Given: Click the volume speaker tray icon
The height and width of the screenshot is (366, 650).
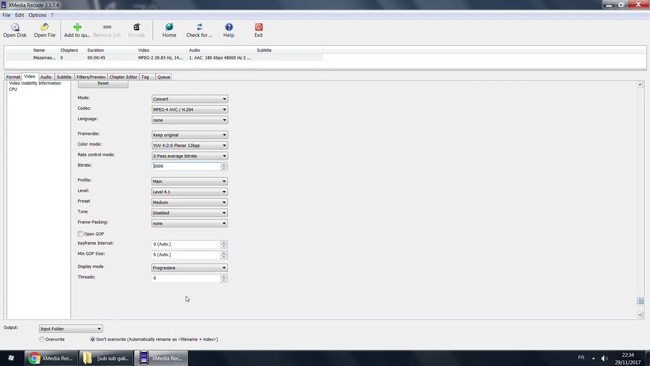Looking at the screenshot, I should 604,358.
